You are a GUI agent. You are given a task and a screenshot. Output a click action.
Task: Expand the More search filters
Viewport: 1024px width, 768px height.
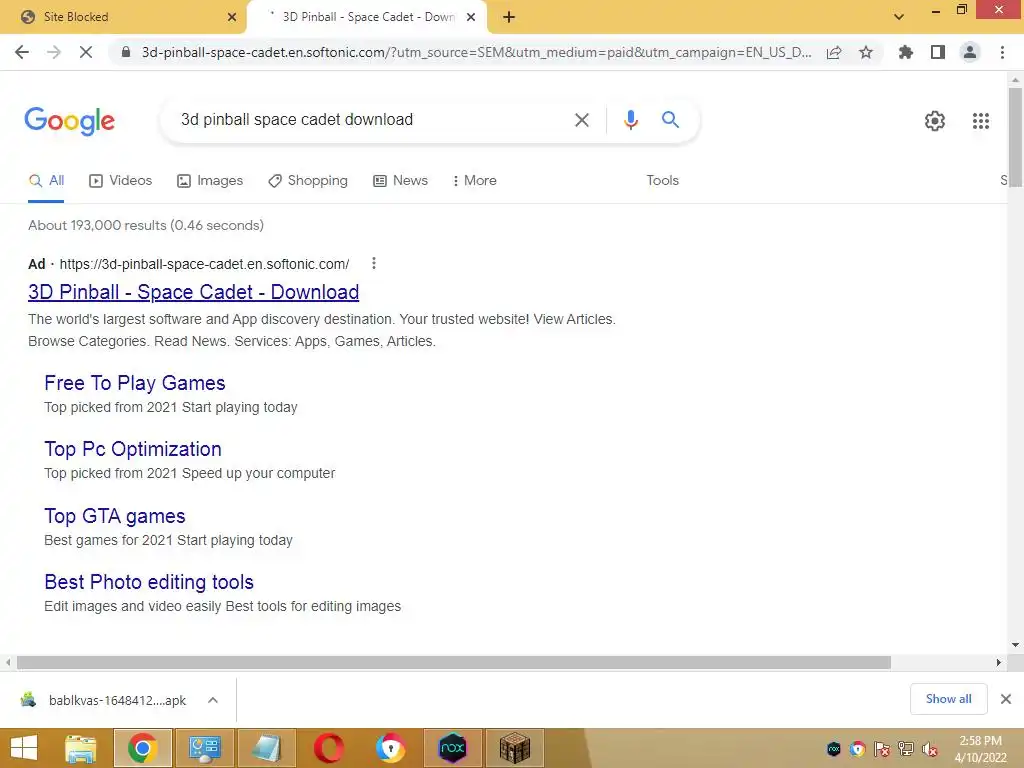[475, 181]
